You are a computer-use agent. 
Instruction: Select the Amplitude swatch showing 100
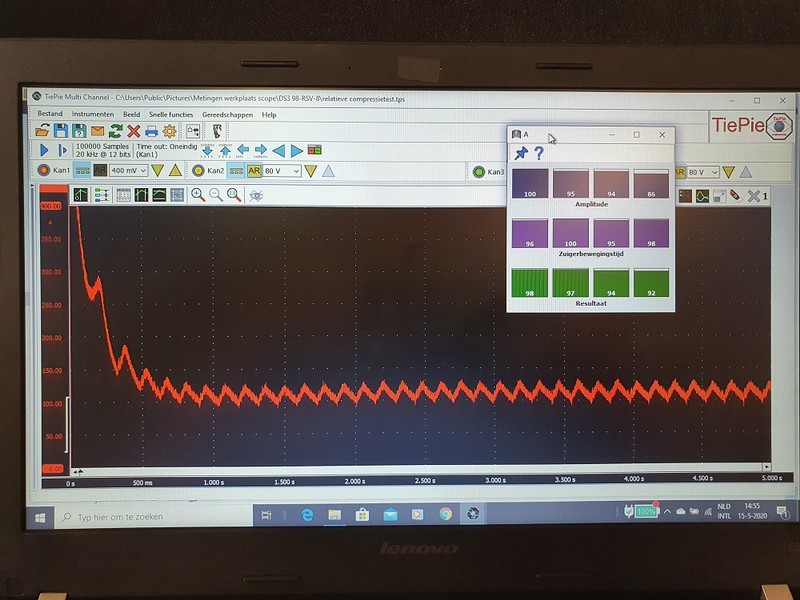pos(530,183)
